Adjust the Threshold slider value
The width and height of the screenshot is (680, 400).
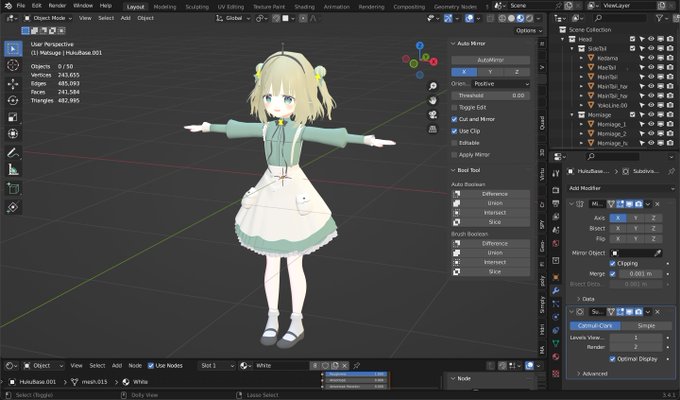click(490, 96)
